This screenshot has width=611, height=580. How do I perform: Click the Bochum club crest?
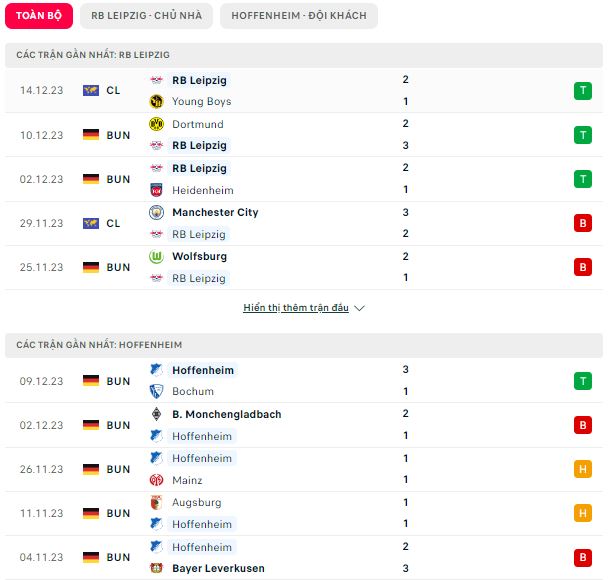pyautogui.click(x=156, y=391)
